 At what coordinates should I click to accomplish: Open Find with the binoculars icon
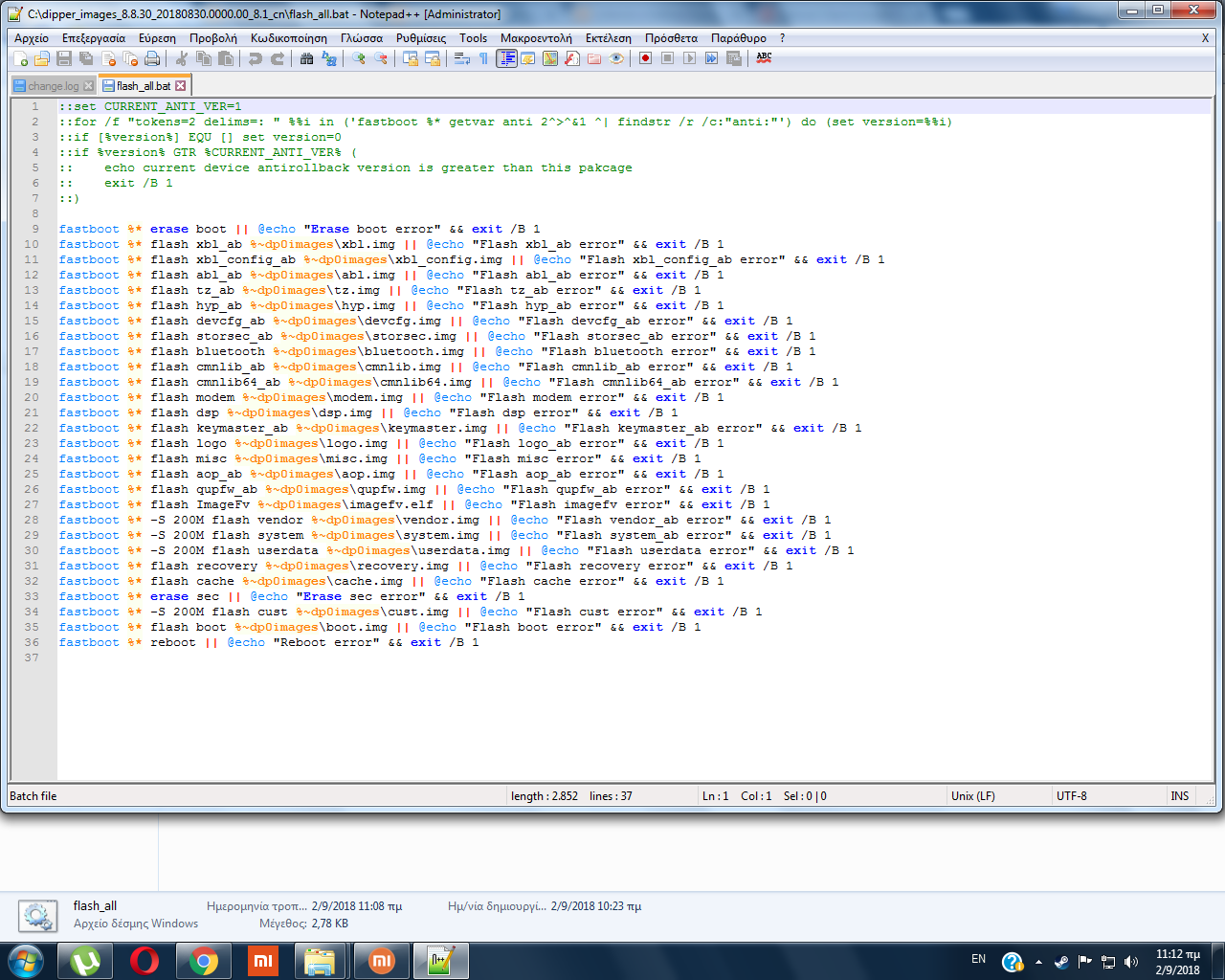pos(306,58)
